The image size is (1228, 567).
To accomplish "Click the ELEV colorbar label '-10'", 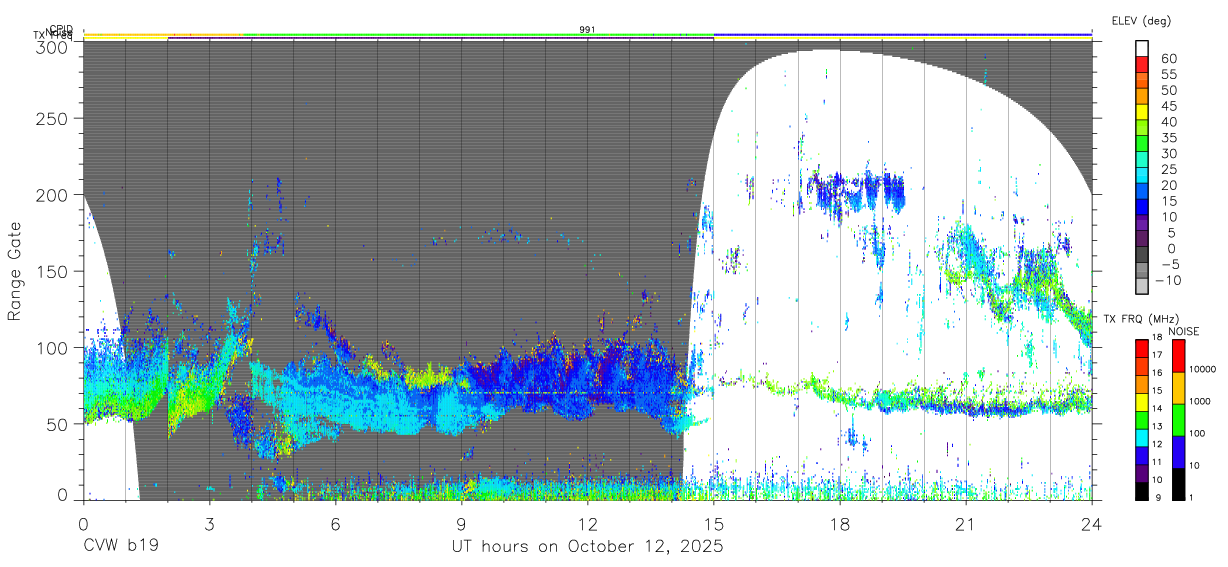I will tap(1169, 280).
